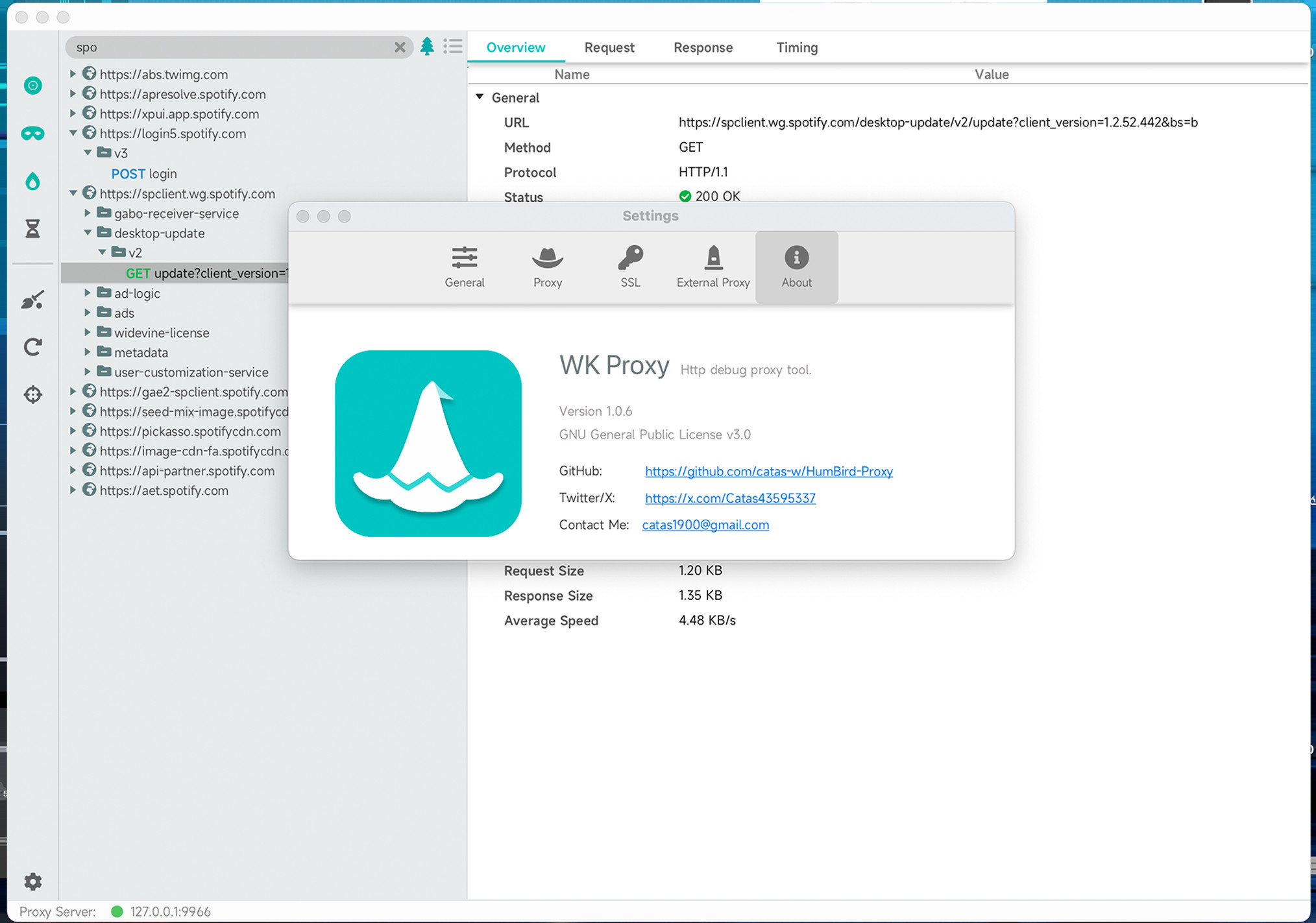Expand the widevine-license folder
This screenshot has width=1316, height=923.
pos(88,332)
